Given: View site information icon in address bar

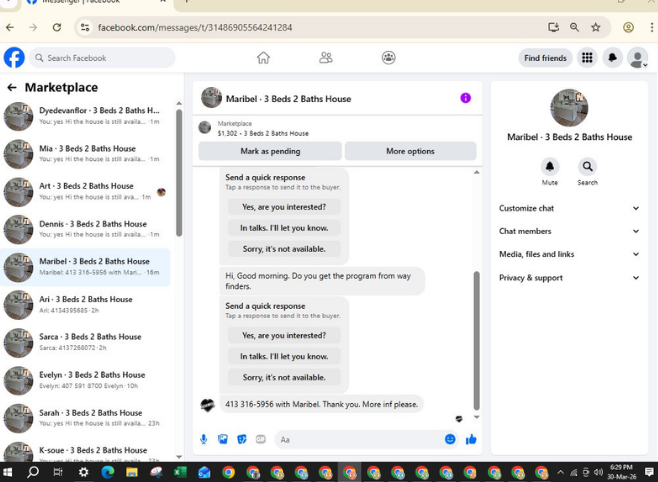Looking at the screenshot, I should point(85,28).
